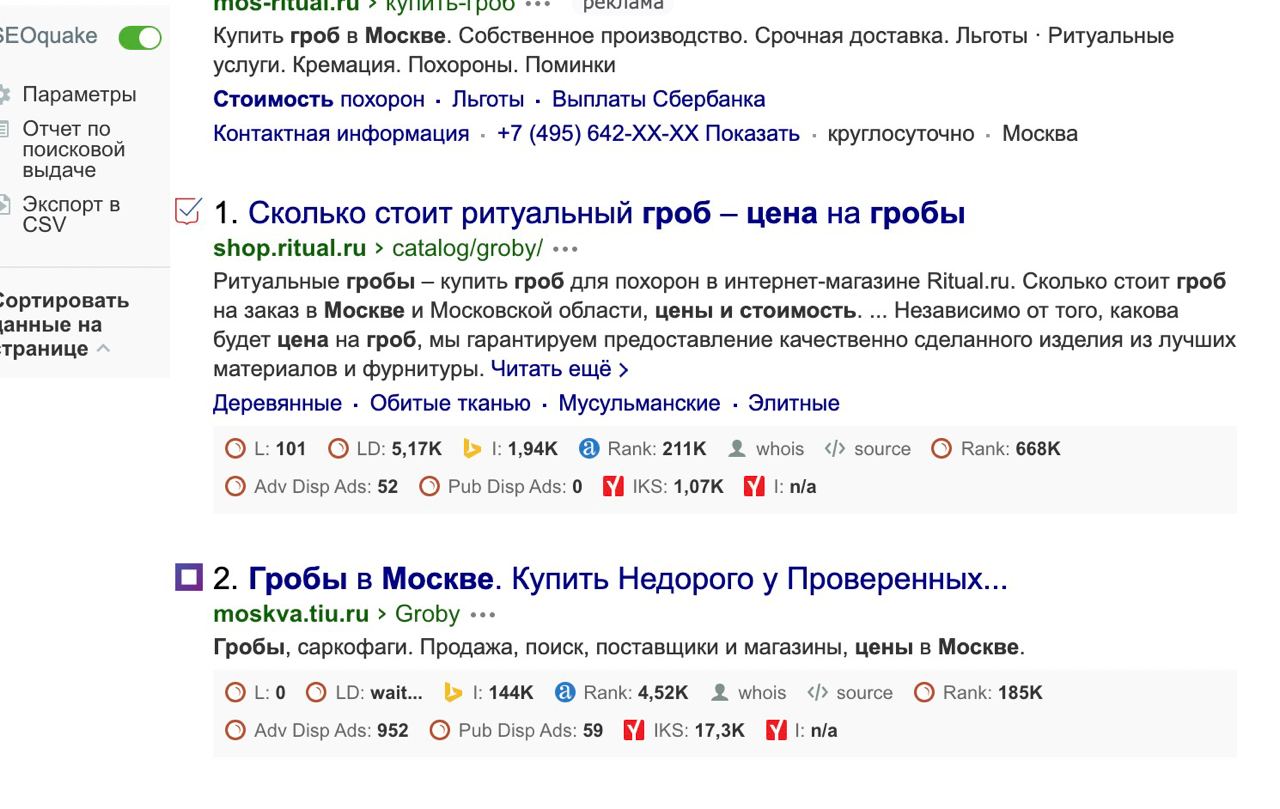The height and width of the screenshot is (809, 1280).
Task: View source for shop.ritual.ru result
Action: tap(867, 449)
